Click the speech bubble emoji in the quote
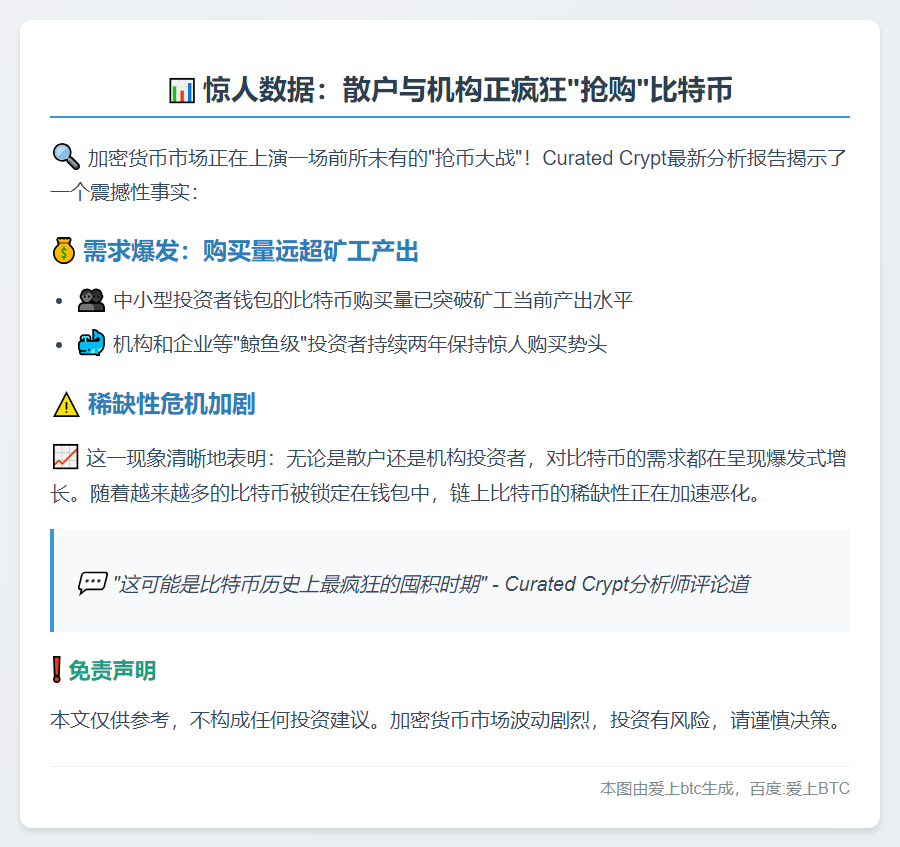 (92, 584)
